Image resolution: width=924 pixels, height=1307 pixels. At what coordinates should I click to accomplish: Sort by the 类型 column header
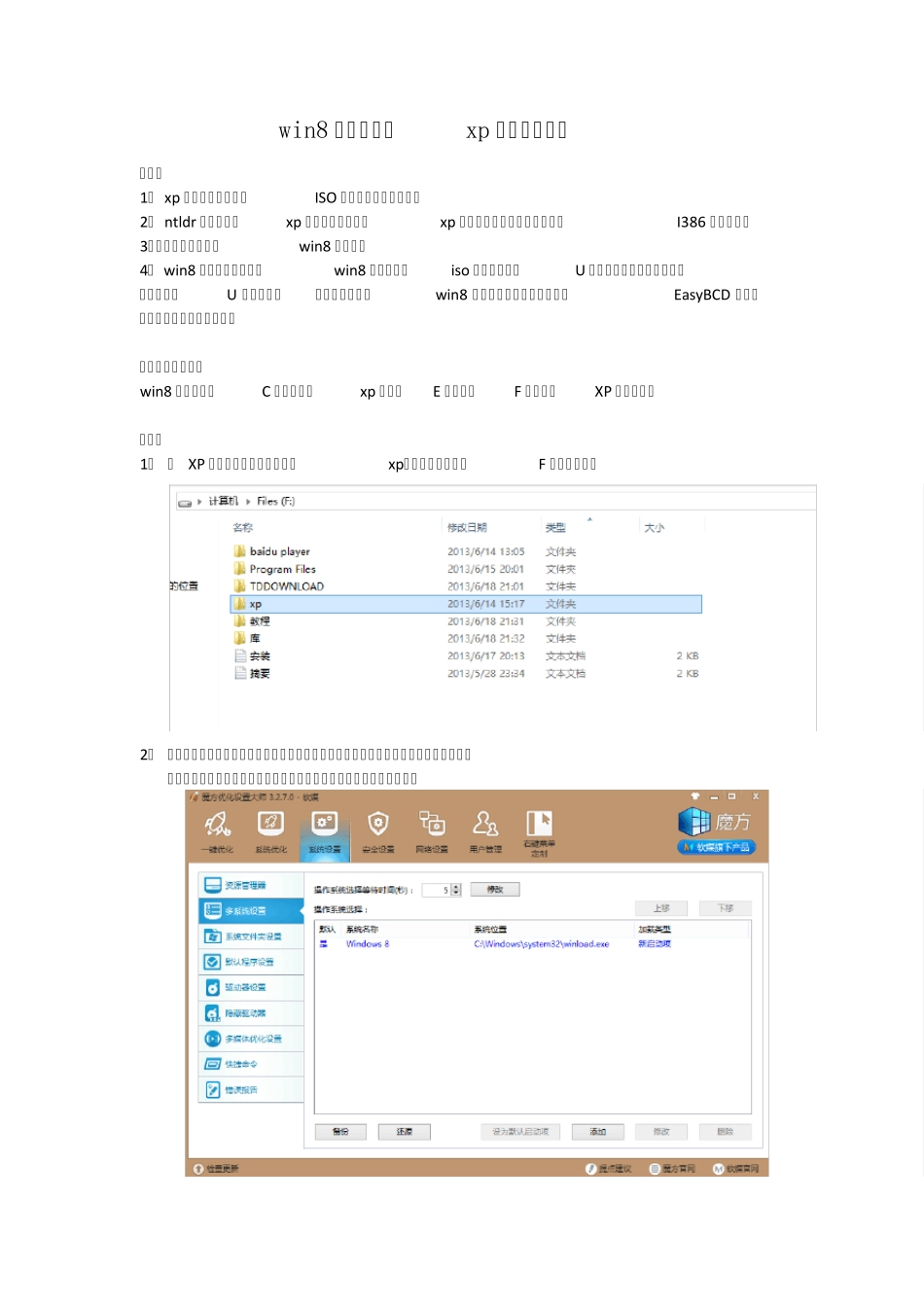(555, 528)
